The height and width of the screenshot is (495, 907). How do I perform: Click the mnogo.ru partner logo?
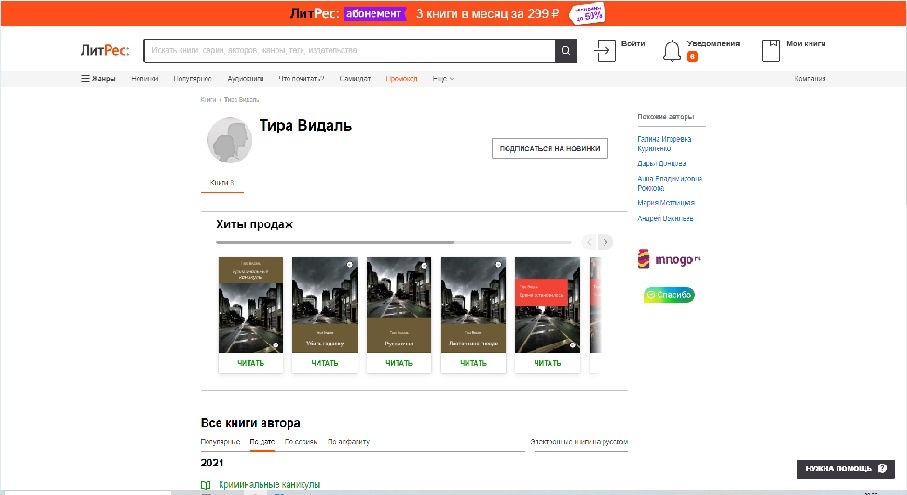pos(669,259)
